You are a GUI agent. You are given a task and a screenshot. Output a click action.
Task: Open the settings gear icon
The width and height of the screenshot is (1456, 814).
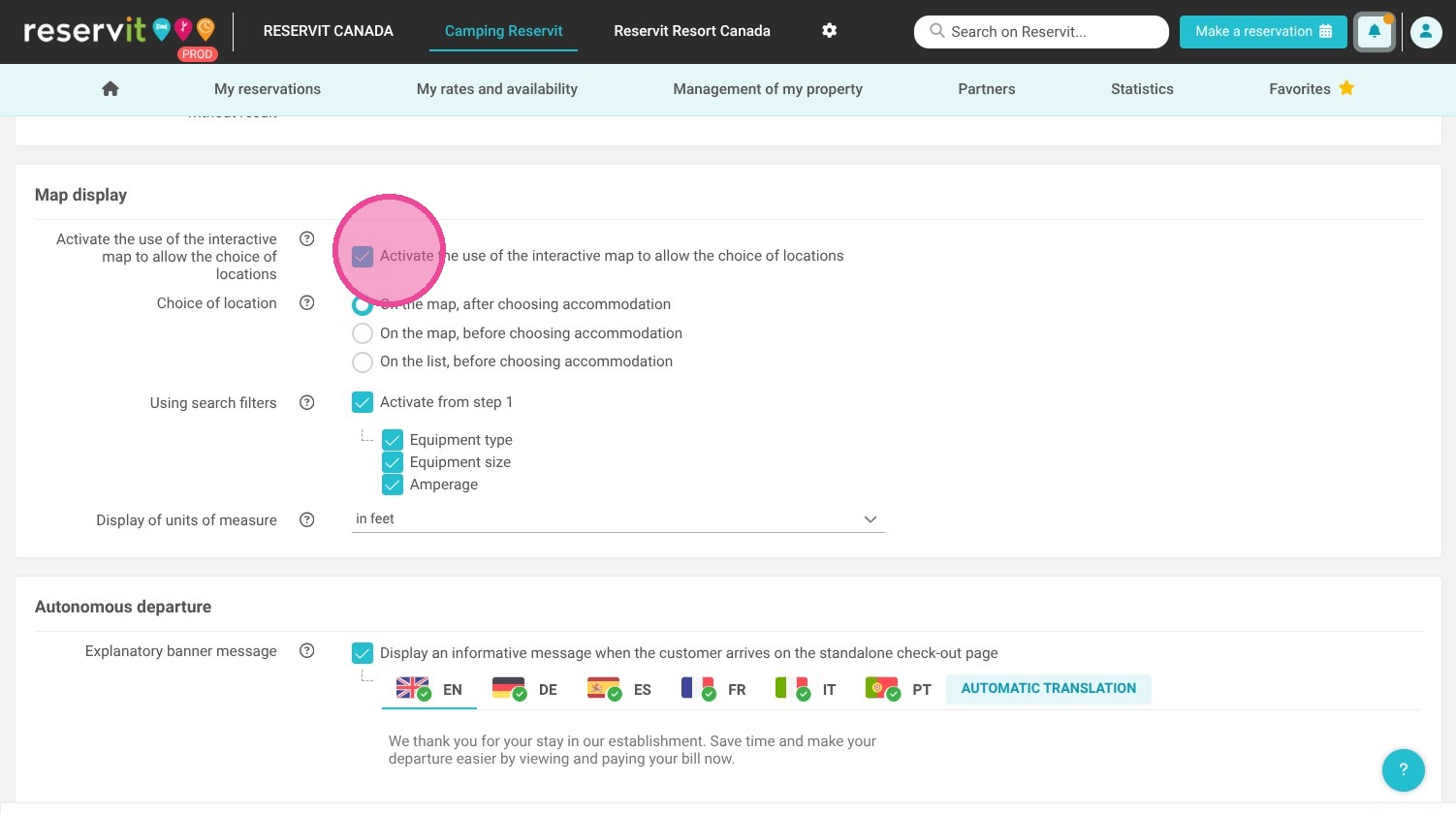click(829, 31)
